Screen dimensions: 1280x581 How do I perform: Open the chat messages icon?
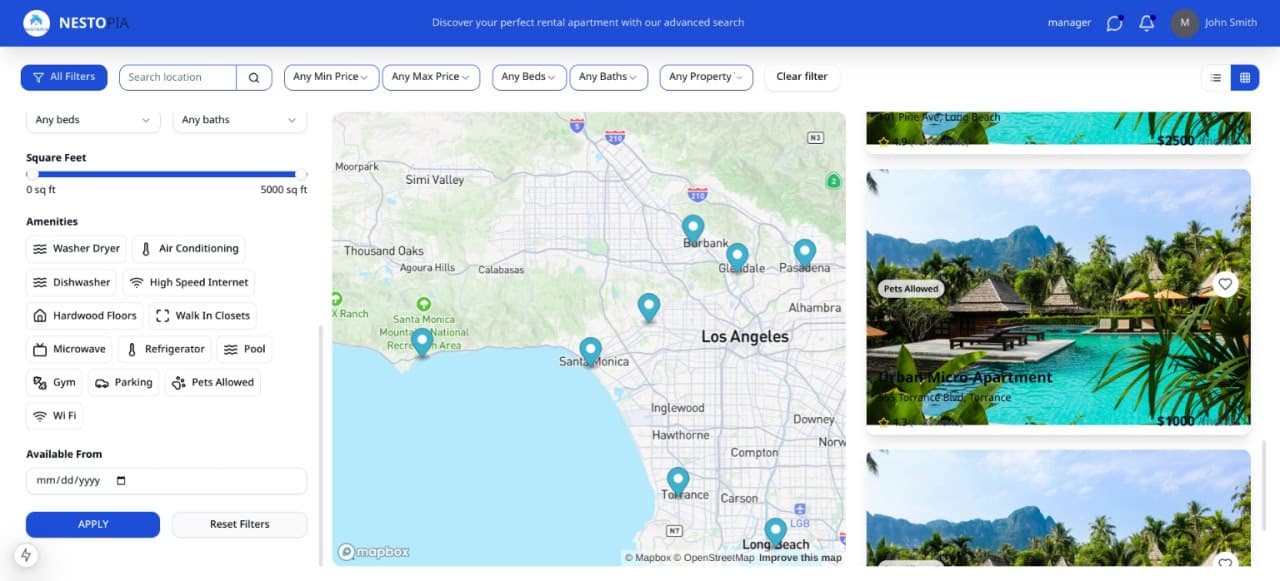coord(1114,23)
